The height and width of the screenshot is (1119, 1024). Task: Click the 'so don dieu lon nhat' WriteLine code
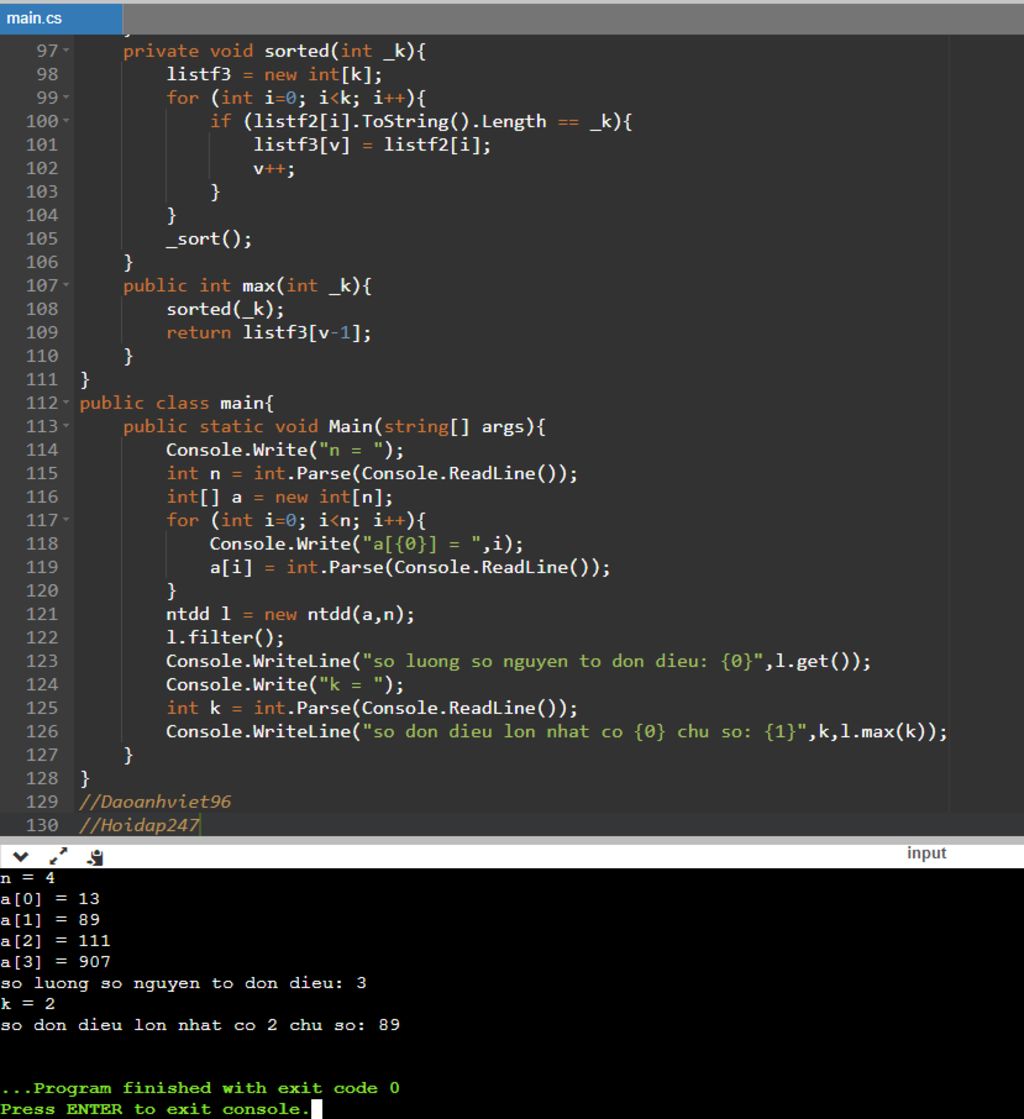pyautogui.click(x=557, y=731)
